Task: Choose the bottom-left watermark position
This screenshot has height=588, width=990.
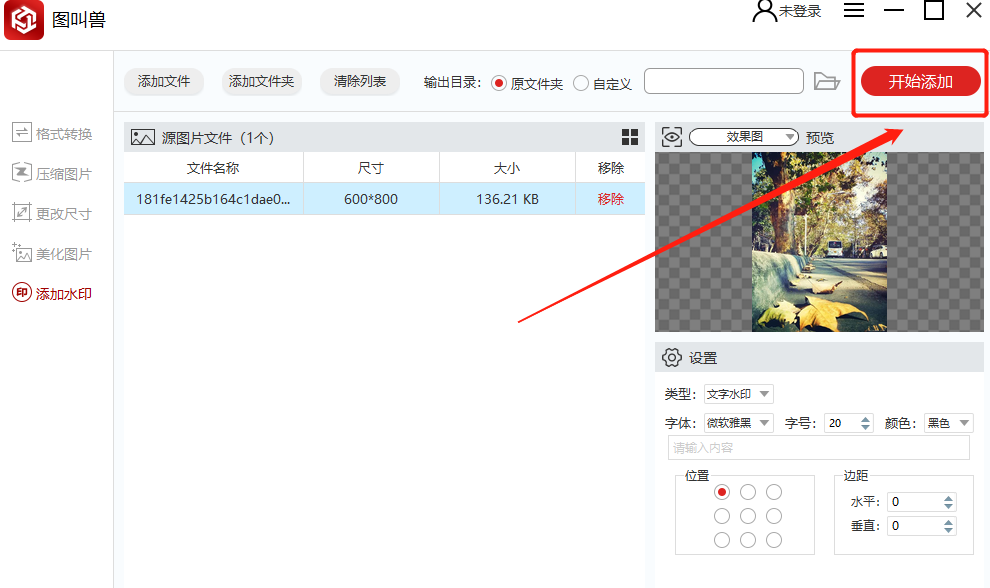Action: coord(722,540)
